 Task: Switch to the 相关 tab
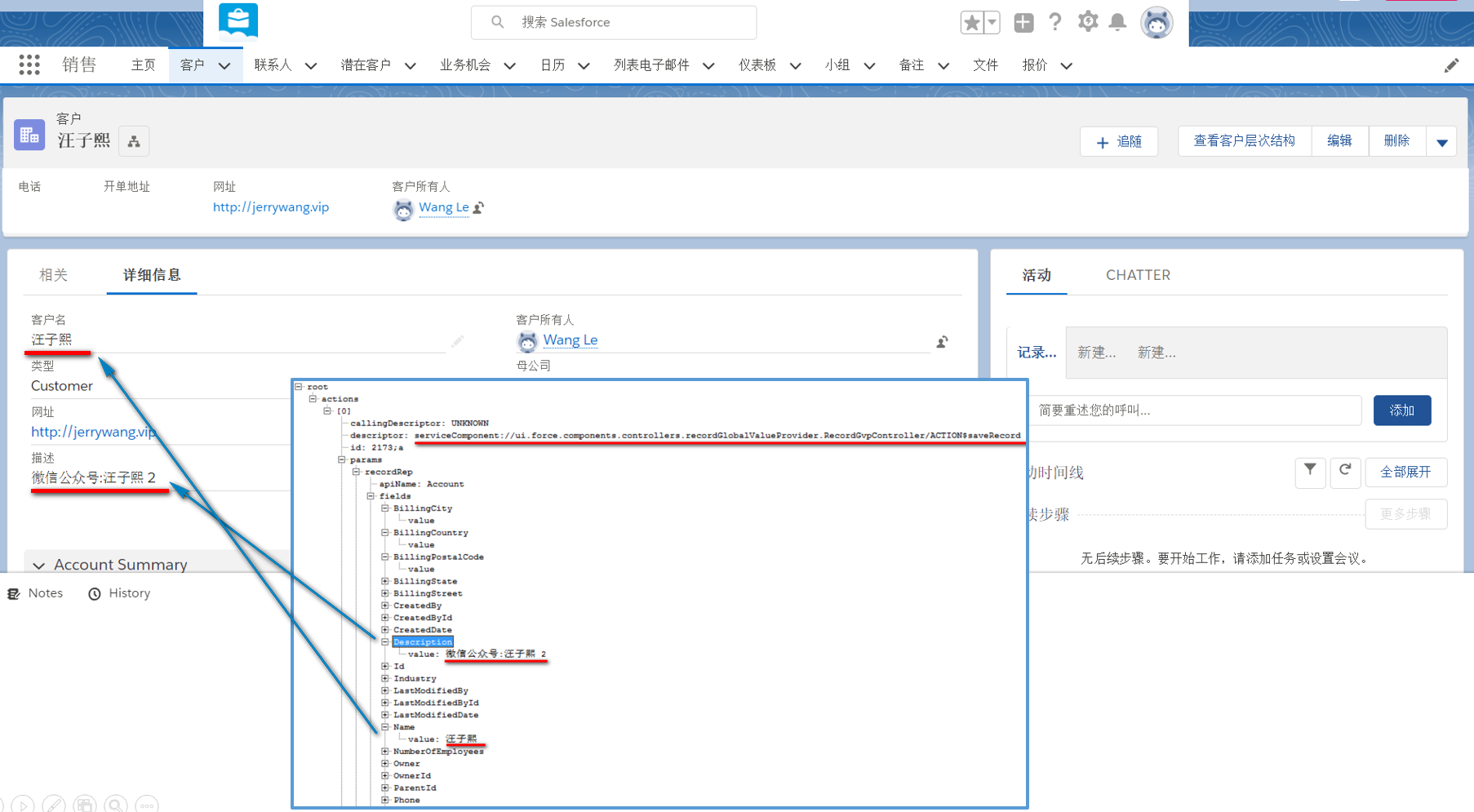(x=54, y=275)
